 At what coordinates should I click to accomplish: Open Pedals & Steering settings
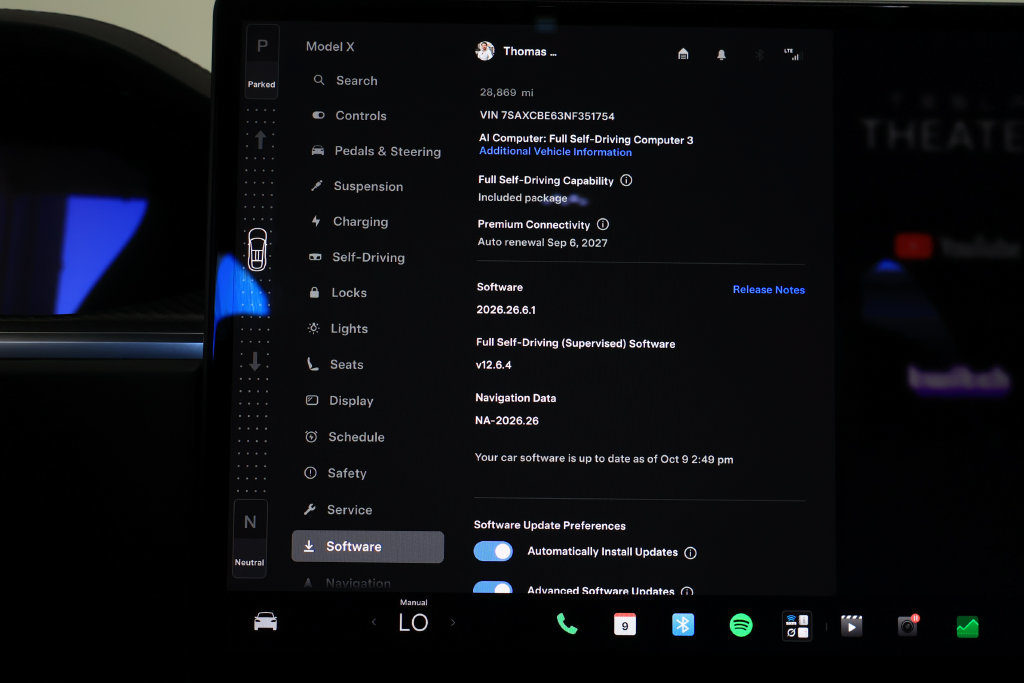[x=377, y=151]
